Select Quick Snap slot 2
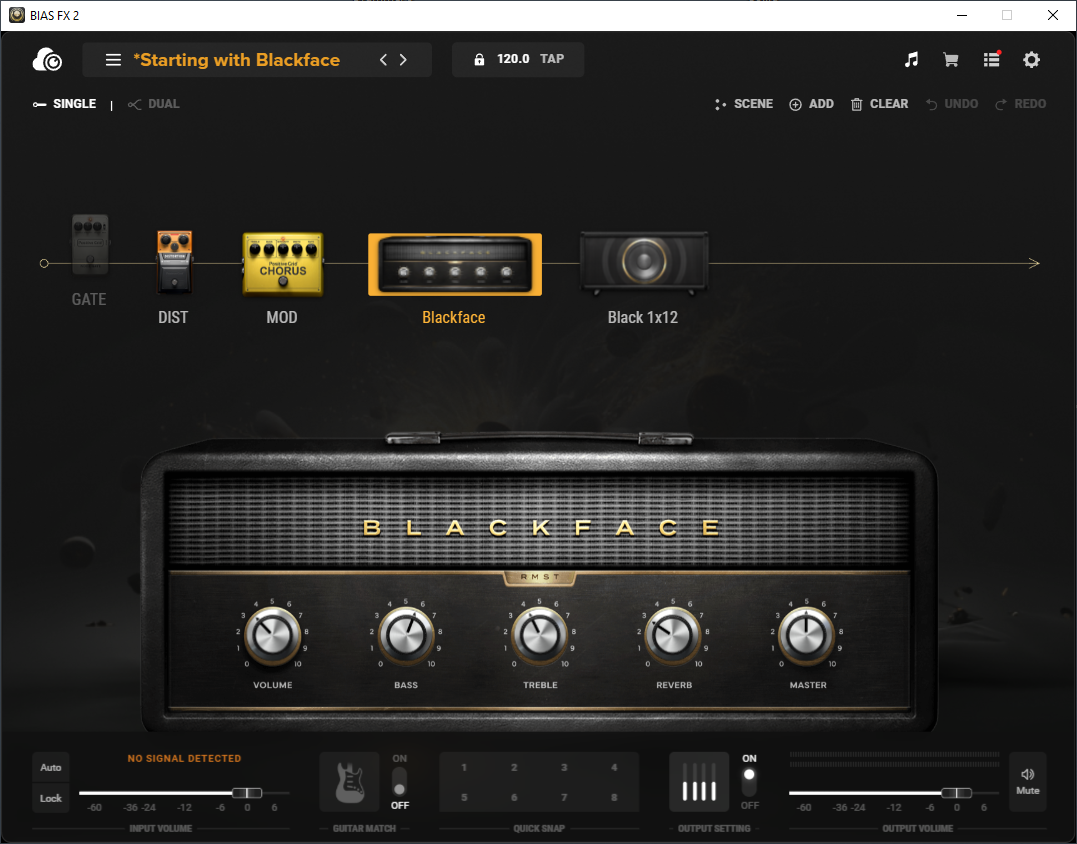 pyautogui.click(x=514, y=767)
